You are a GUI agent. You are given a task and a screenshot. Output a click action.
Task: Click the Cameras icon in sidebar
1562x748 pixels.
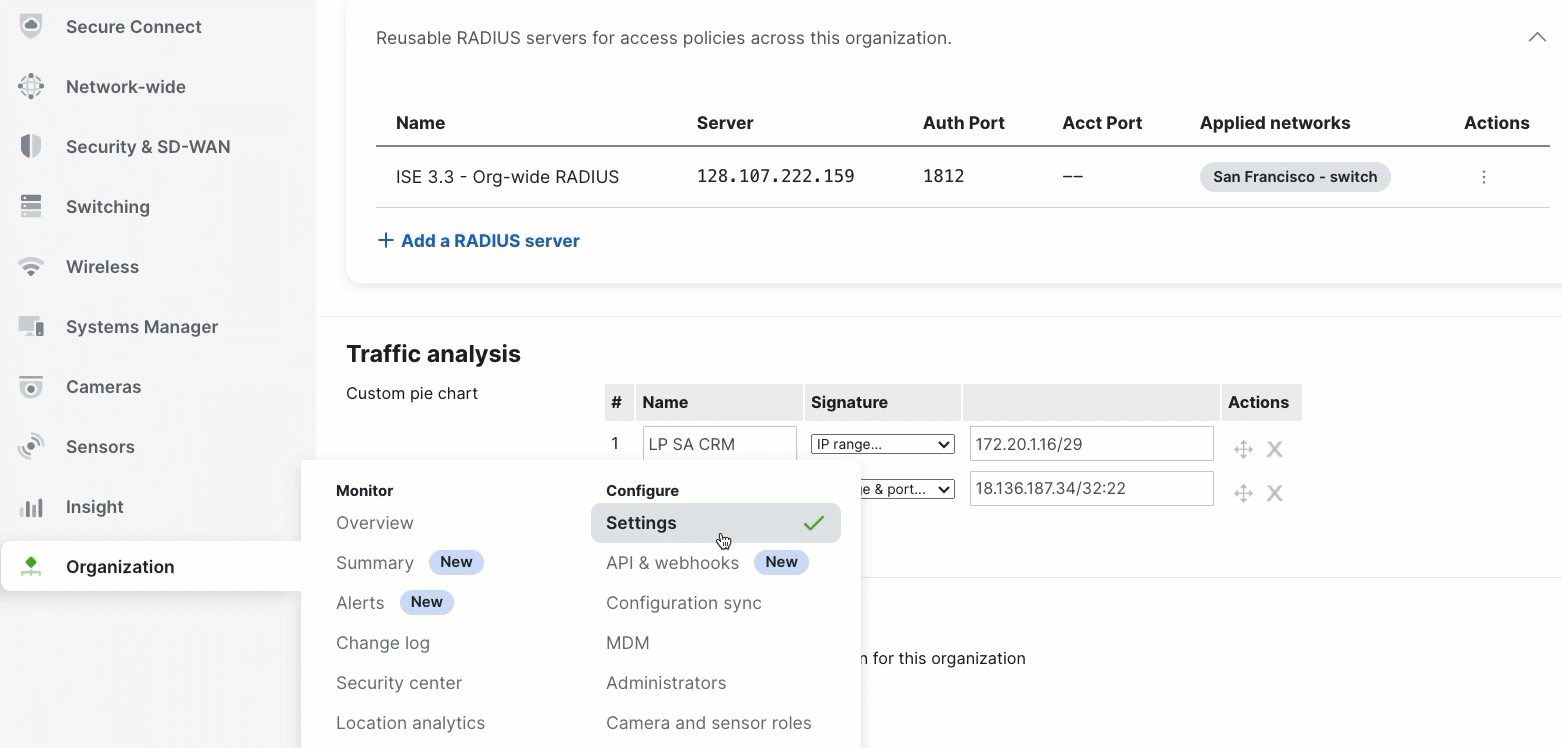pos(31,387)
